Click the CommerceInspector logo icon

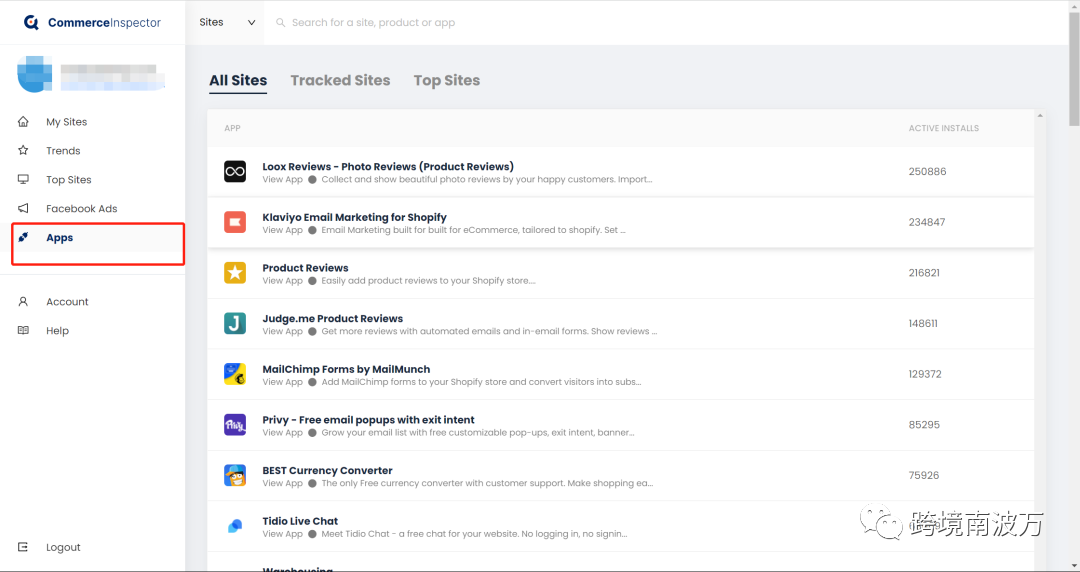tap(31, 23)
